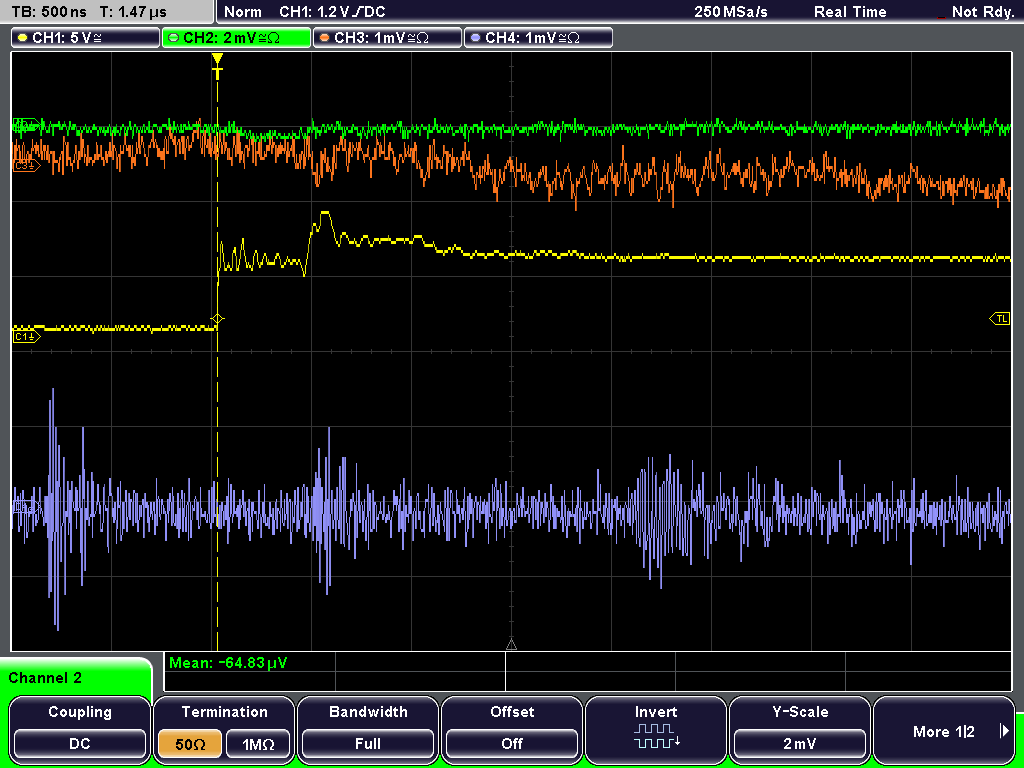Click the Real Time acquisition label
The width and height of the screenshot is (1024, 768).
[x=850, y=12]
